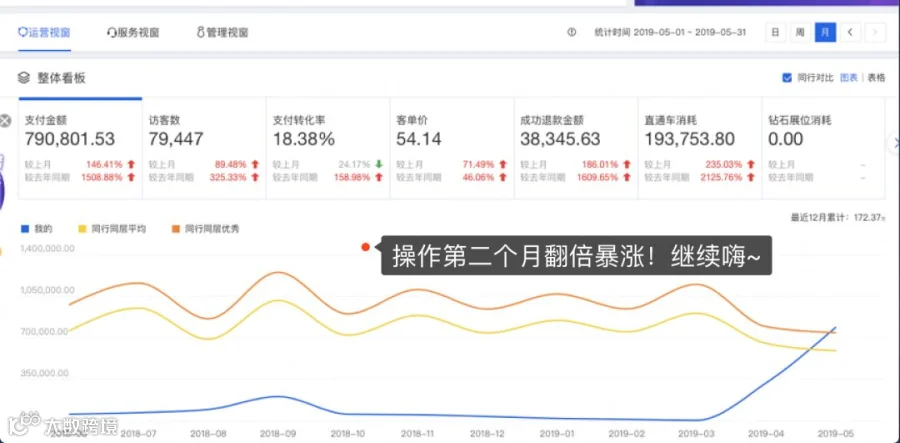Click the 2019-05 data point on blue line

[x=835, y=328]
